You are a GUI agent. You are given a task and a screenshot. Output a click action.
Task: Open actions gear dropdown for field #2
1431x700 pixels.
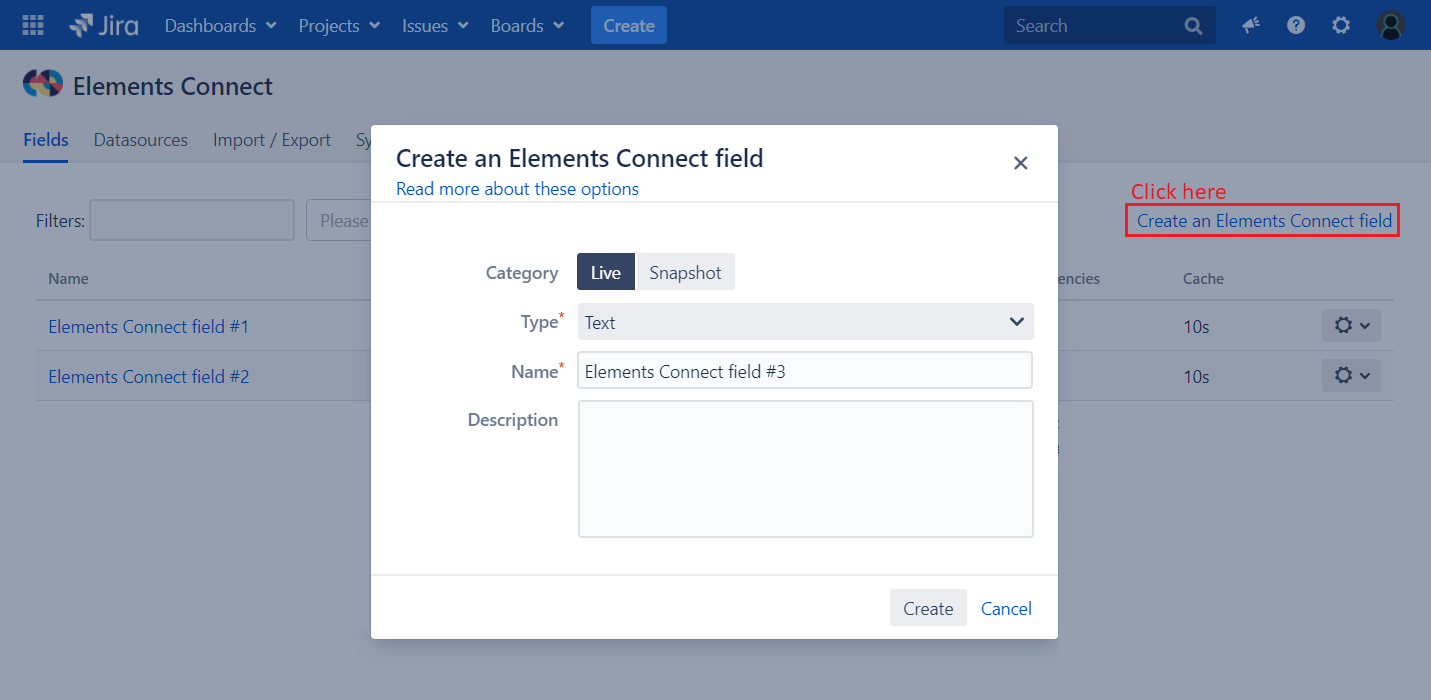coord(1351,376)
